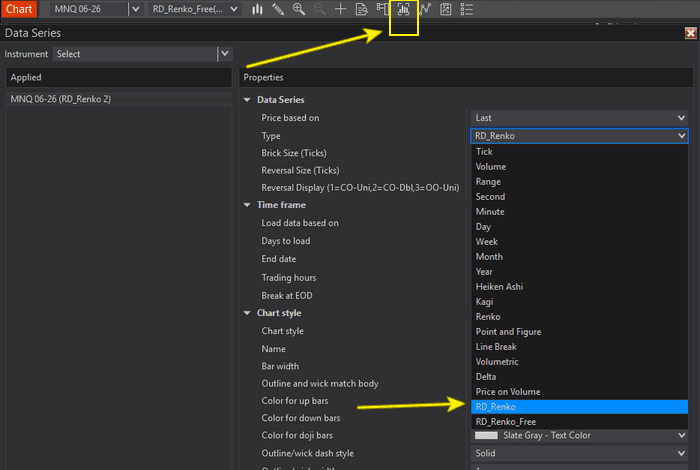Click the Slate Gray color swatch

tap(486, 435)
